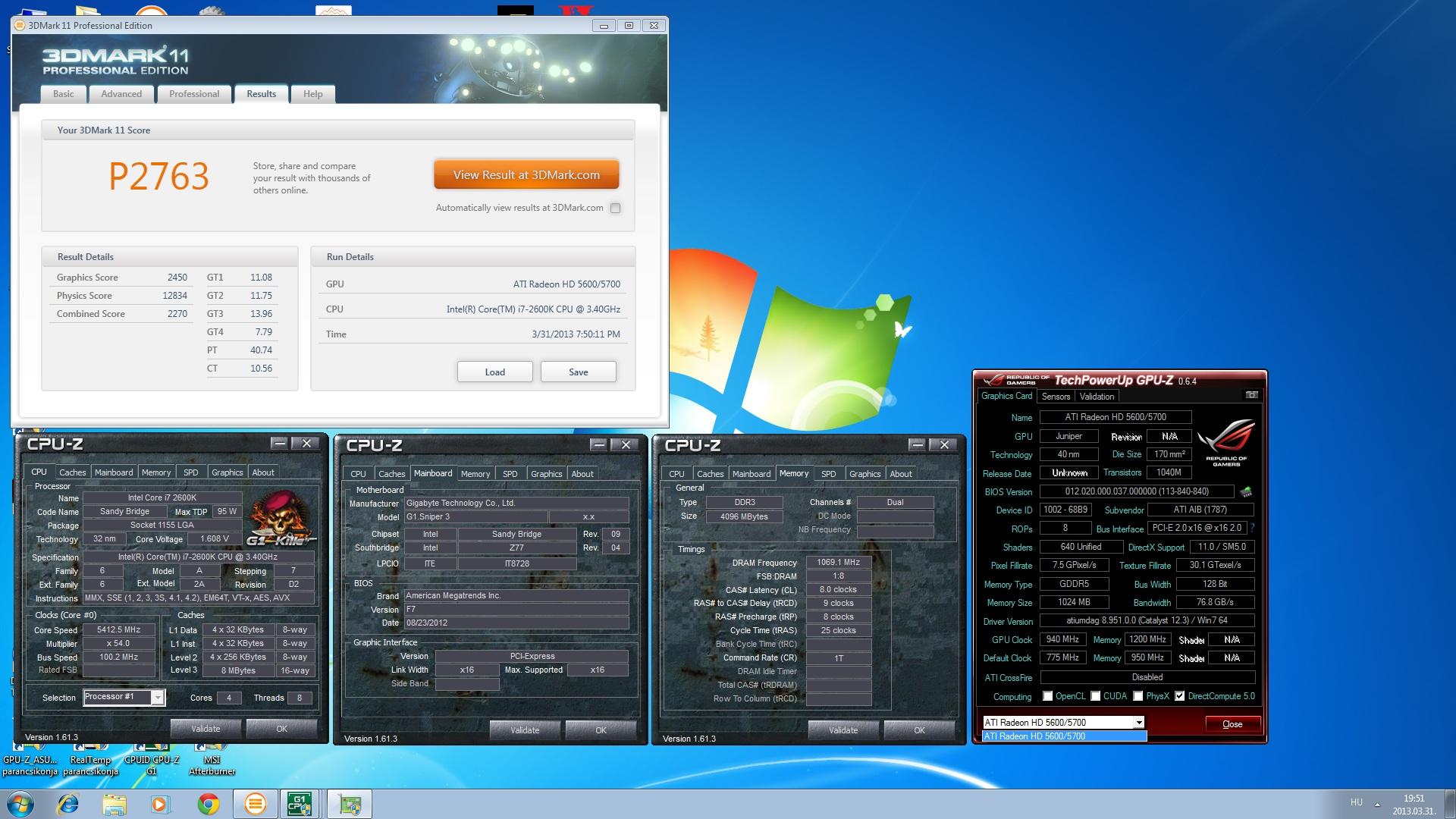Enable automatically view results at 3DMark.com
This screenshot has height=819, width=1456.
(615, 208)
